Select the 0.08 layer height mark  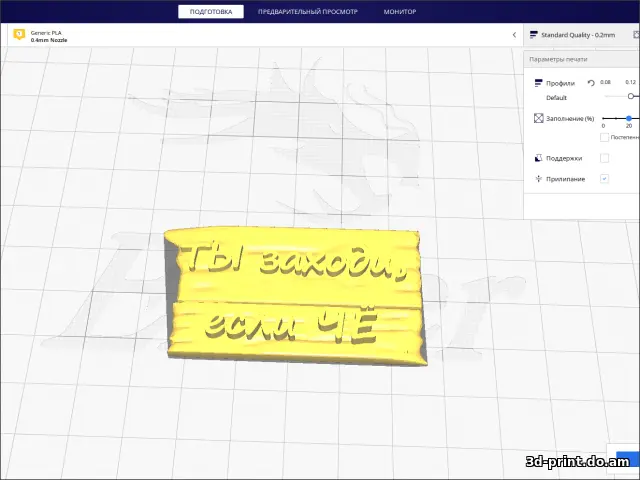[605, 82]
